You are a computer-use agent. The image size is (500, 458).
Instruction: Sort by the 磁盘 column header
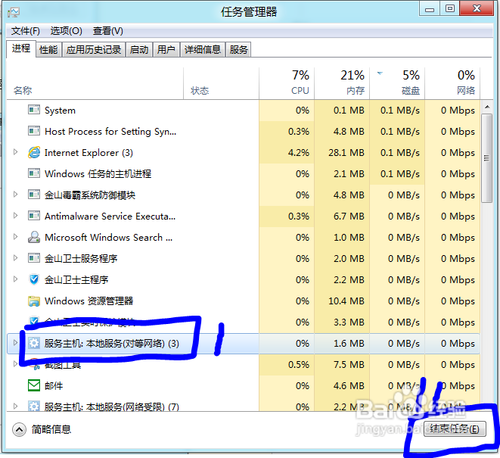click(397, 83)
